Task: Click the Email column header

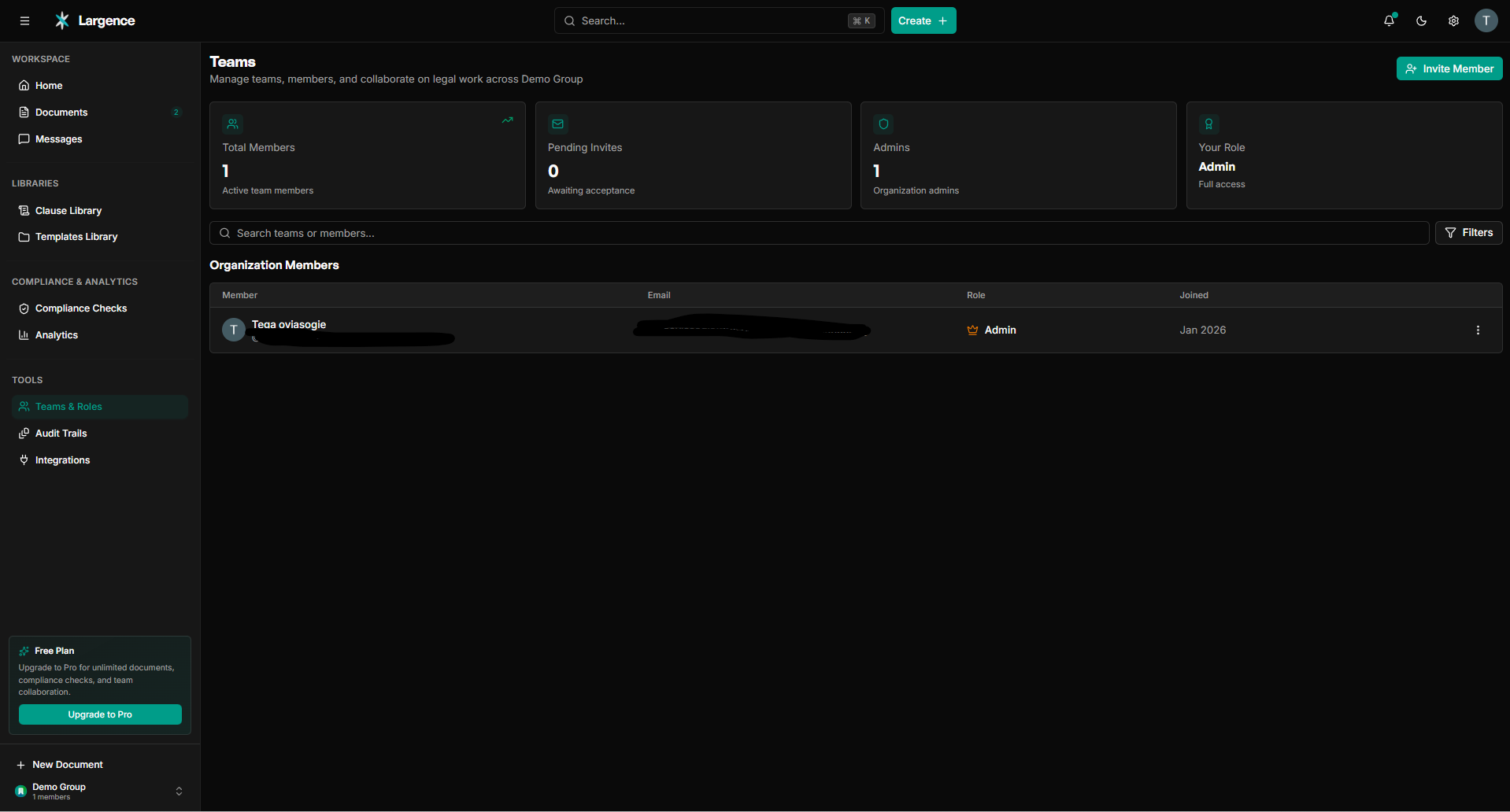Action: point(659,295)
